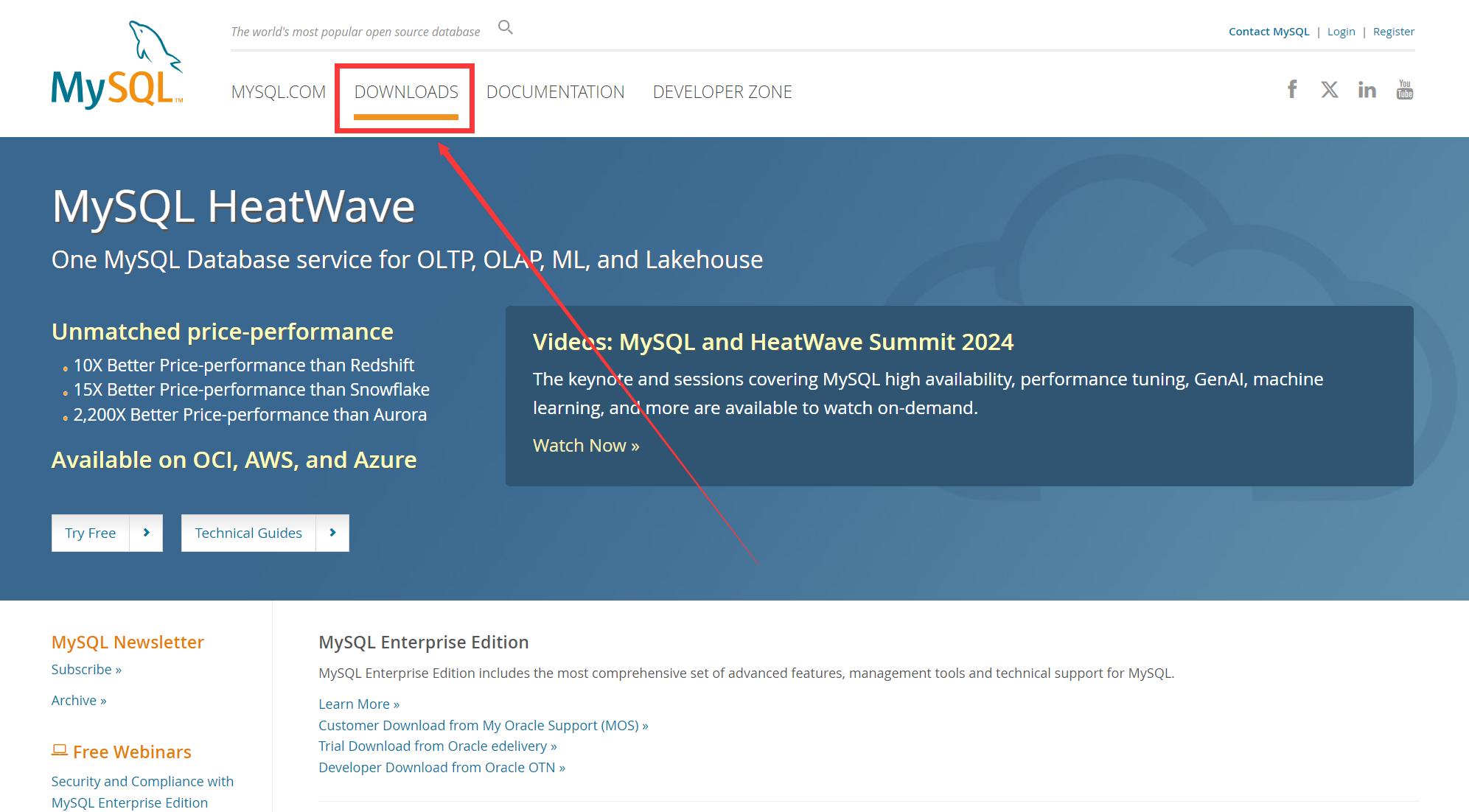The height and width of the screenshot is (812, 1469).
Task: Open the newsletter Archive link
Action: pos(79,700)
